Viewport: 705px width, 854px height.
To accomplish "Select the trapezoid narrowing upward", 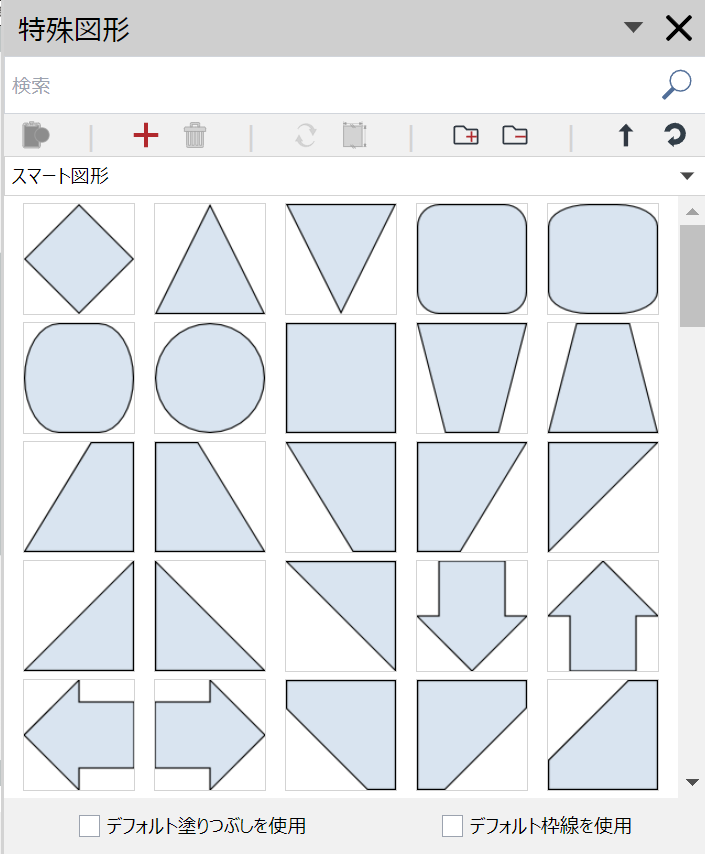I will click(603, 378).
